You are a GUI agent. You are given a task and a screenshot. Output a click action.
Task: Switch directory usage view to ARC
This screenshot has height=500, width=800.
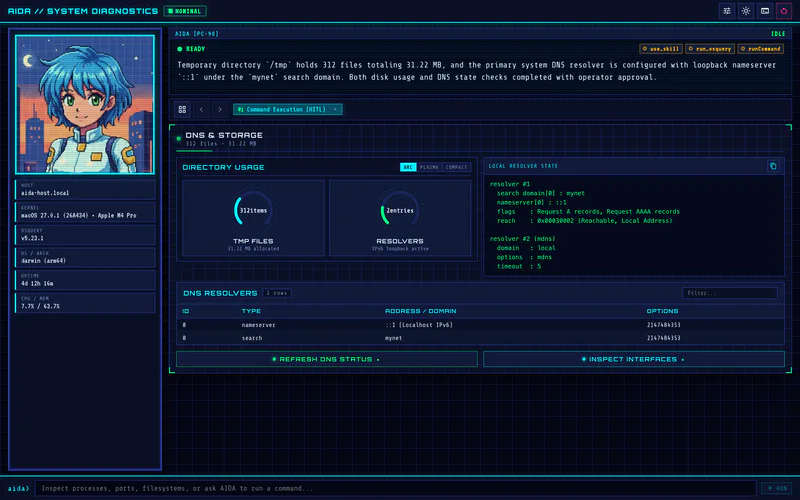(408, 167)
